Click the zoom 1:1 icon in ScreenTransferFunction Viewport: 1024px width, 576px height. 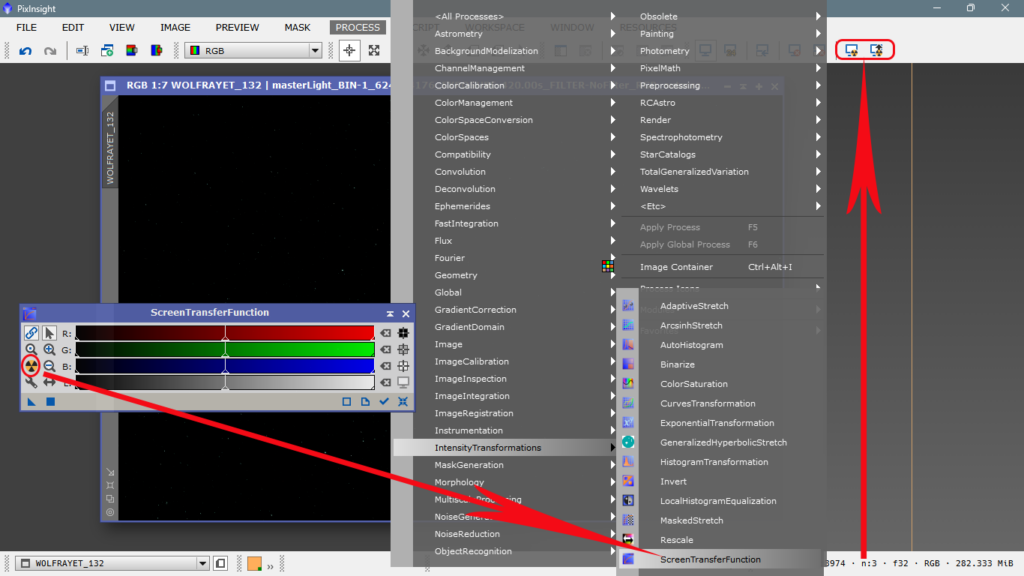point(31,349)
